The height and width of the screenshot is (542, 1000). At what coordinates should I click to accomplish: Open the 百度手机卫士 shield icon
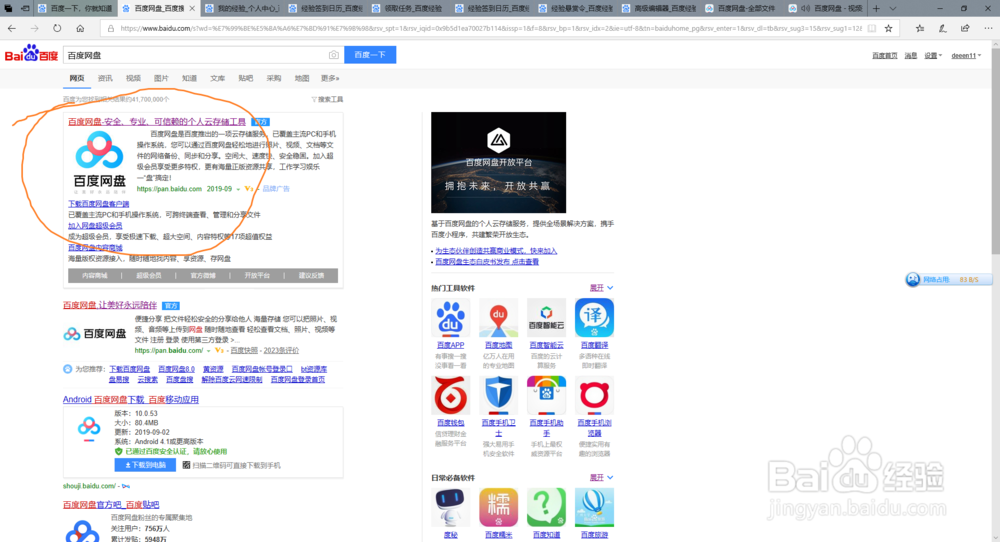[498, 395]
